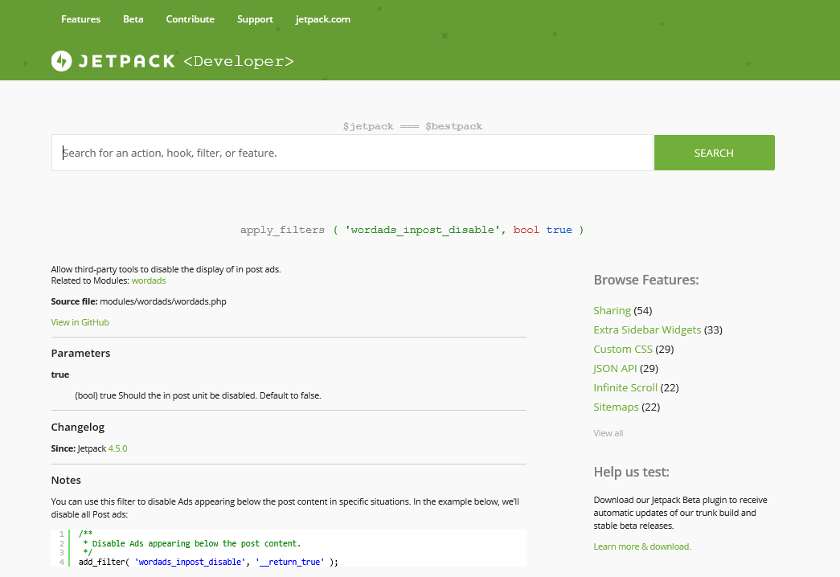The image size is (840, 577).
Task: Open the Beta menu item
Action: [133, 19]
